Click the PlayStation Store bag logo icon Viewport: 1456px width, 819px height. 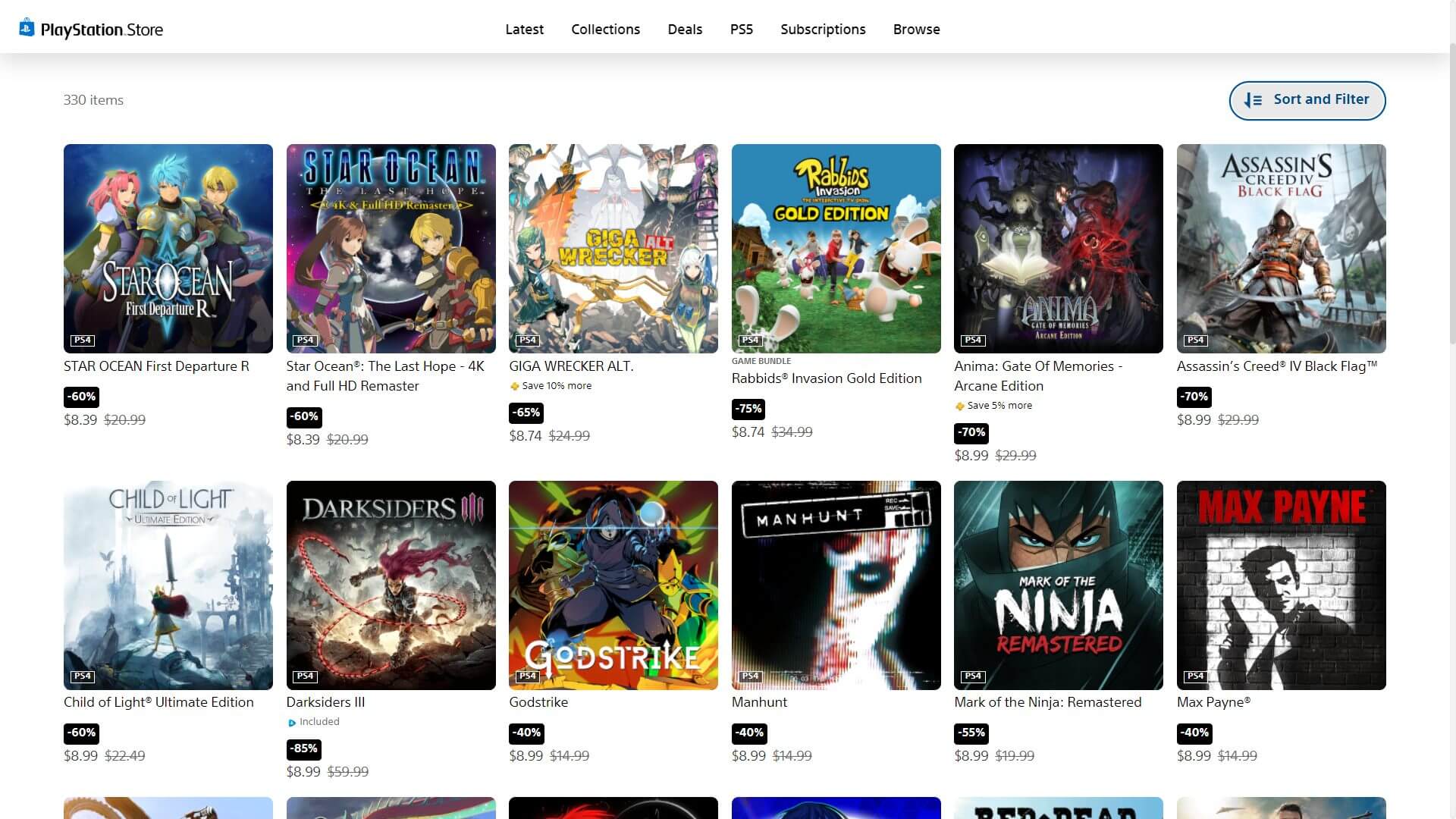(27, 28)
